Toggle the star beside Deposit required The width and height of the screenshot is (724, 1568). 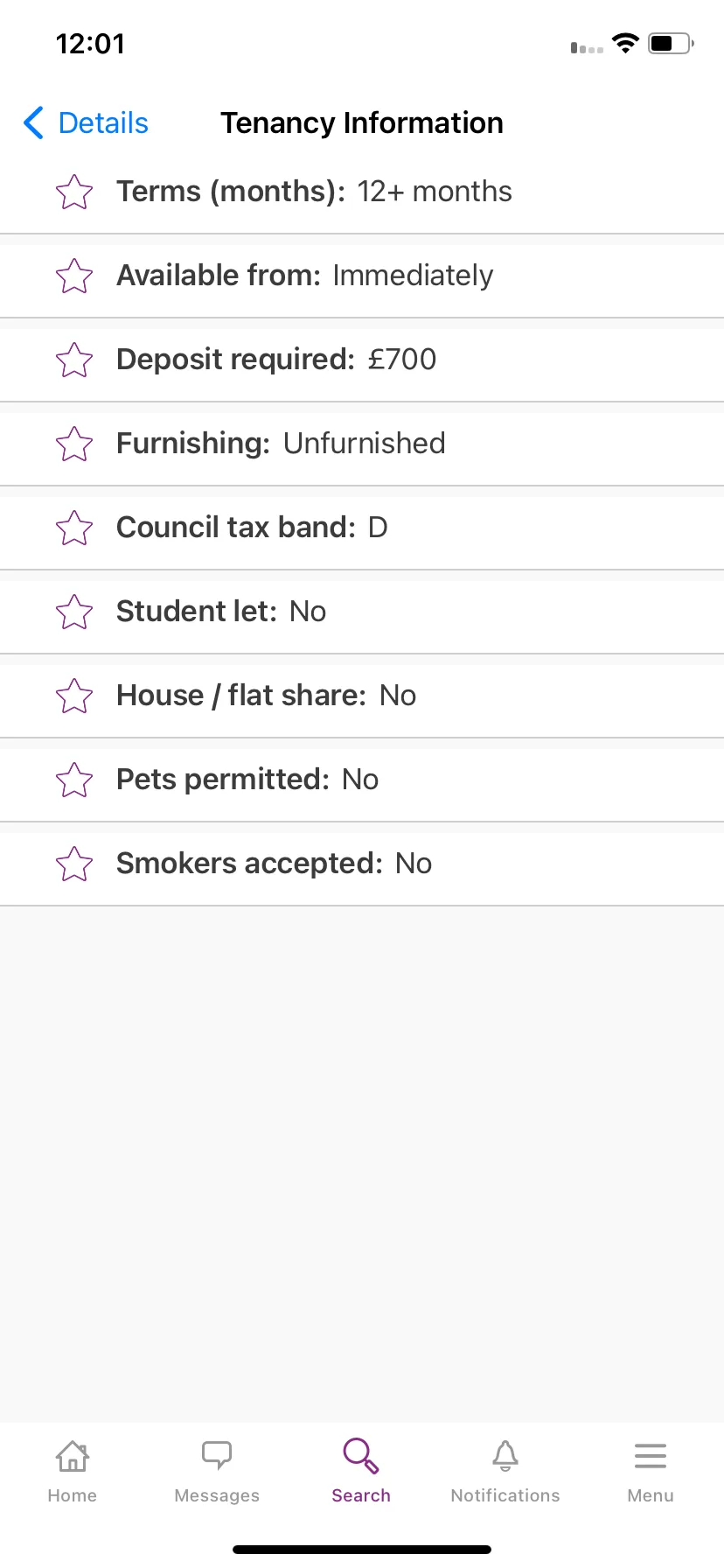(x=74, y=360)
